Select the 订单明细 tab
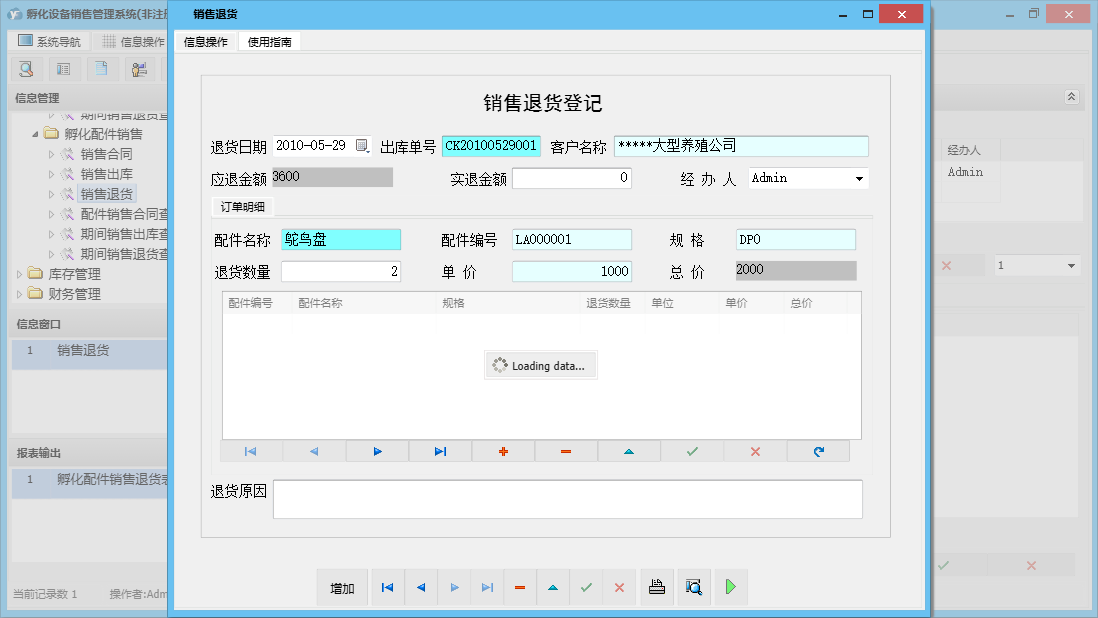This screenshot has height=618, width=1098. click(x=245, y=206)
